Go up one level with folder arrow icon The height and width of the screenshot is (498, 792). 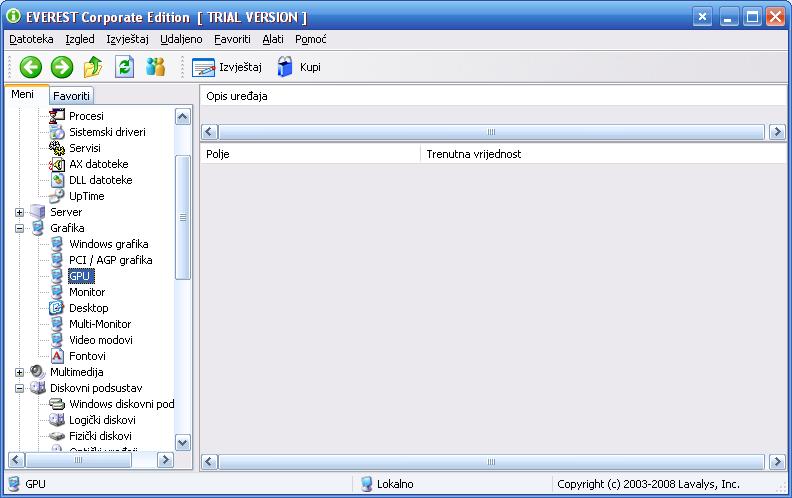(x=93, y=67)
